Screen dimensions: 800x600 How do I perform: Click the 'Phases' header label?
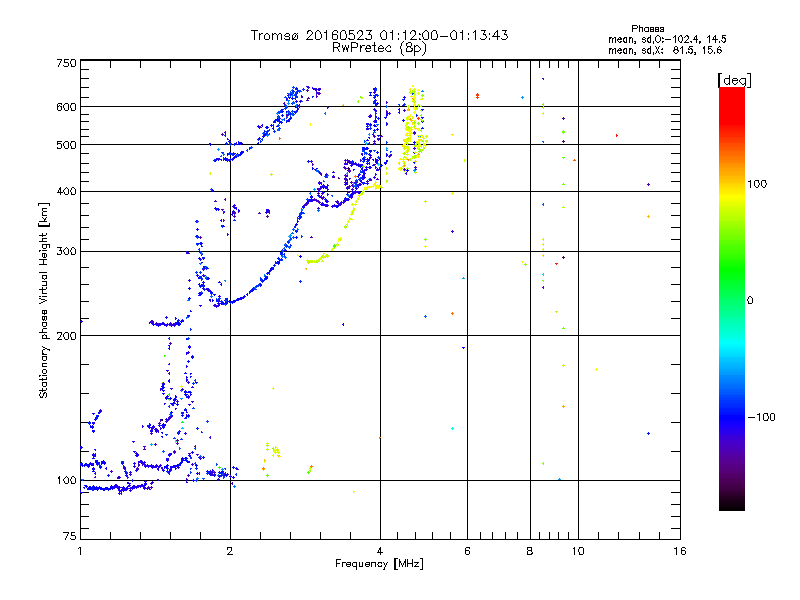tap(647, 29)
